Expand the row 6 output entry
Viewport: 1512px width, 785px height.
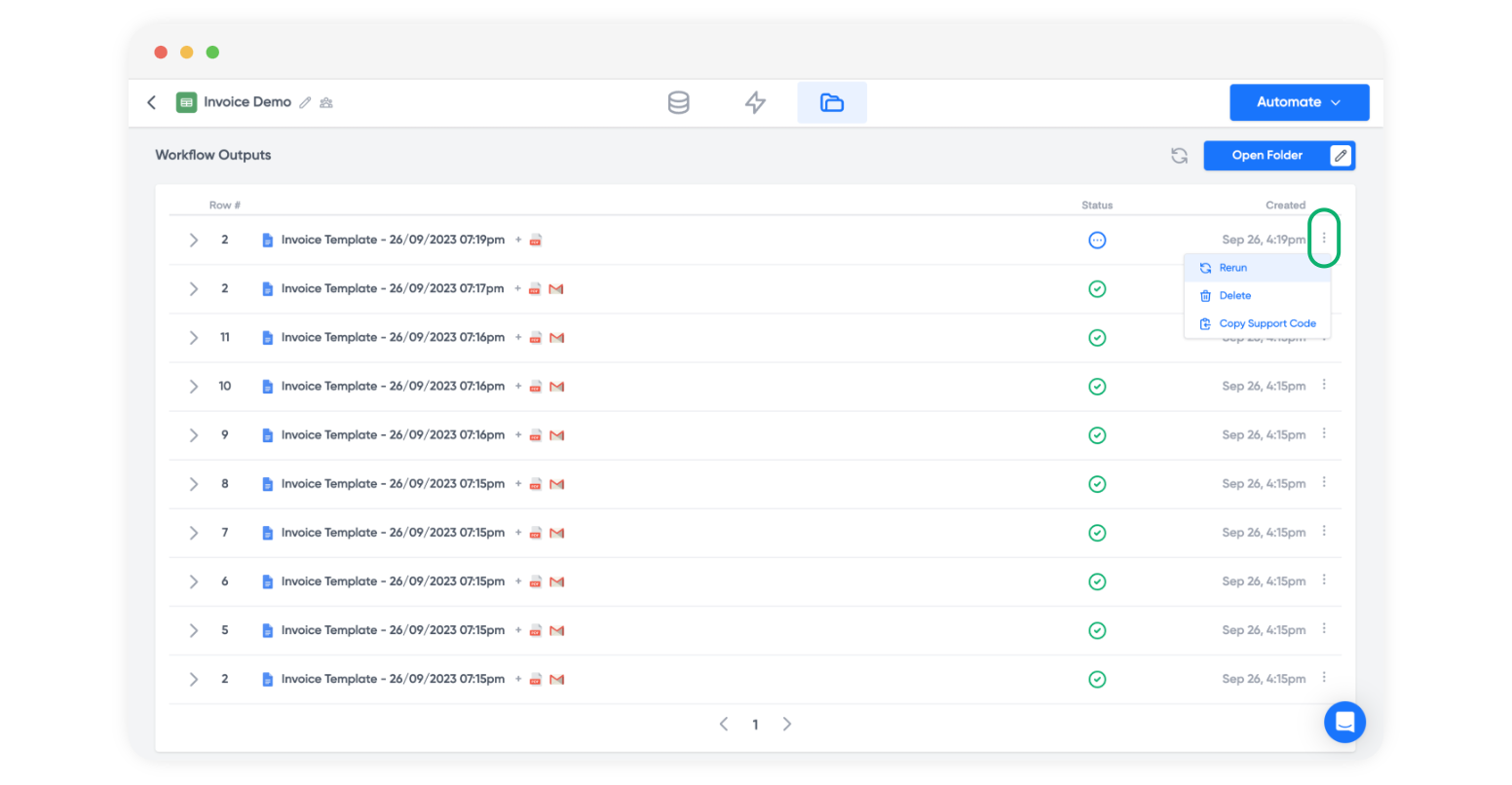pyautogui.click(x=194, y=581)
